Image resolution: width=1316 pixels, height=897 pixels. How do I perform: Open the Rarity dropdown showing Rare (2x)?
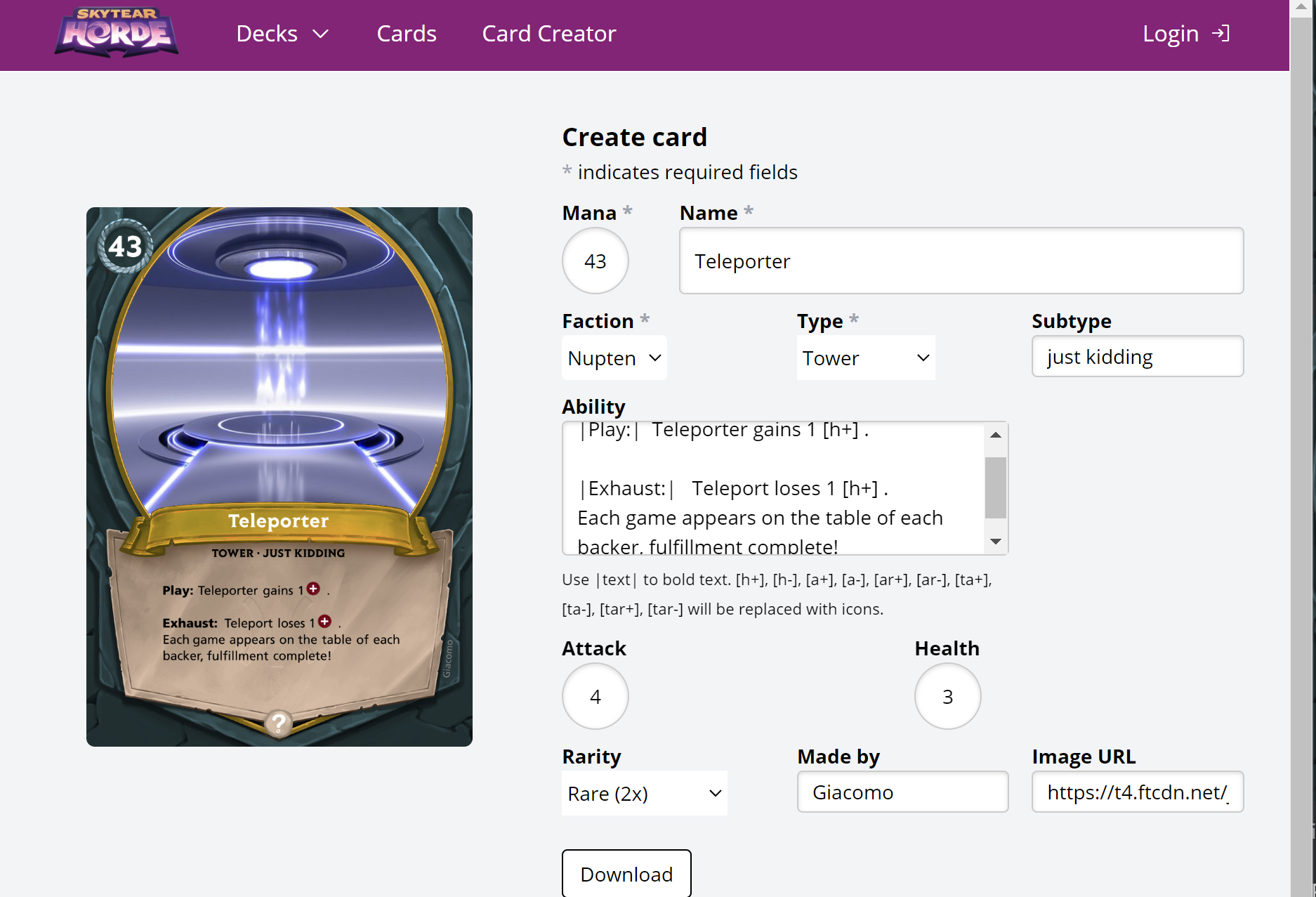(643, 793)
